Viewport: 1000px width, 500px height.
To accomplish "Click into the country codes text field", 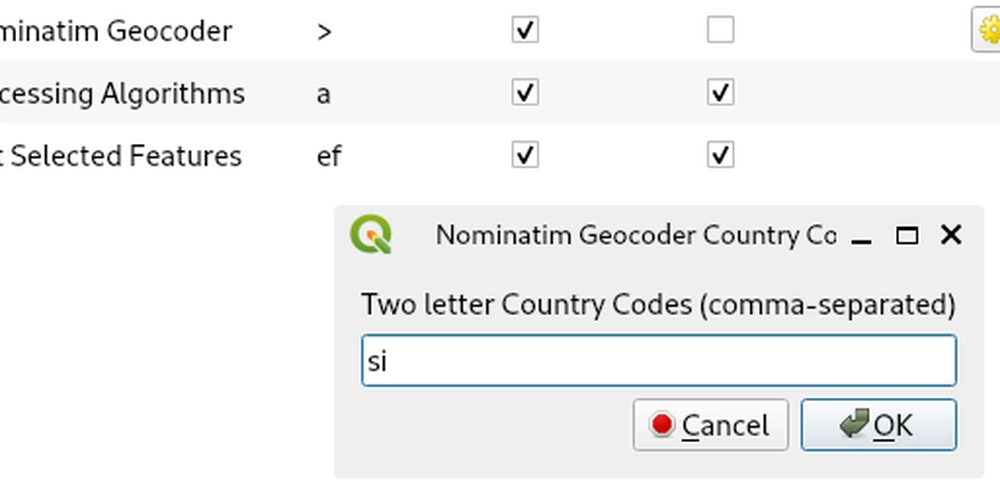I will (x=659, y=360).
